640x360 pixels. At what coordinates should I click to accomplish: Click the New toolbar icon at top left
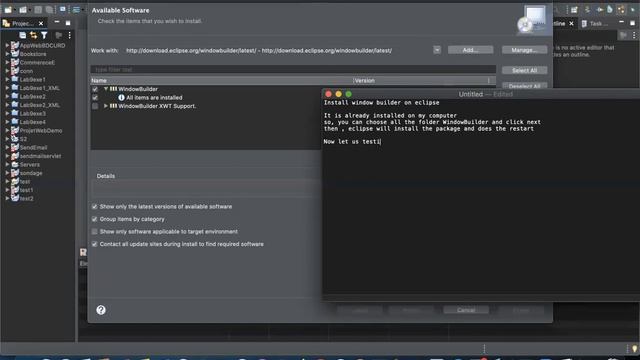click(8, 9)
